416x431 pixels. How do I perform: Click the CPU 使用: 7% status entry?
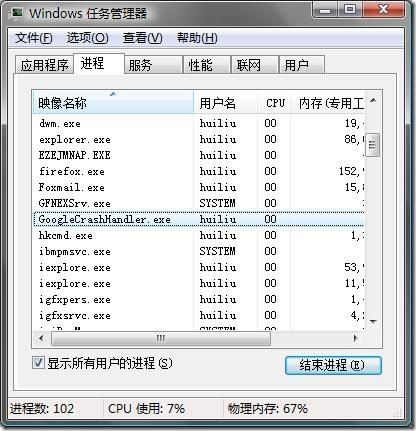tap(146, 409)
